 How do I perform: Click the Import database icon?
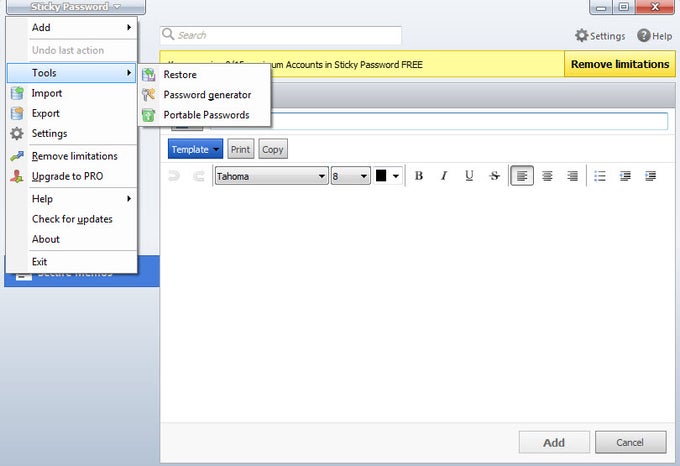[x=17, y=93]
